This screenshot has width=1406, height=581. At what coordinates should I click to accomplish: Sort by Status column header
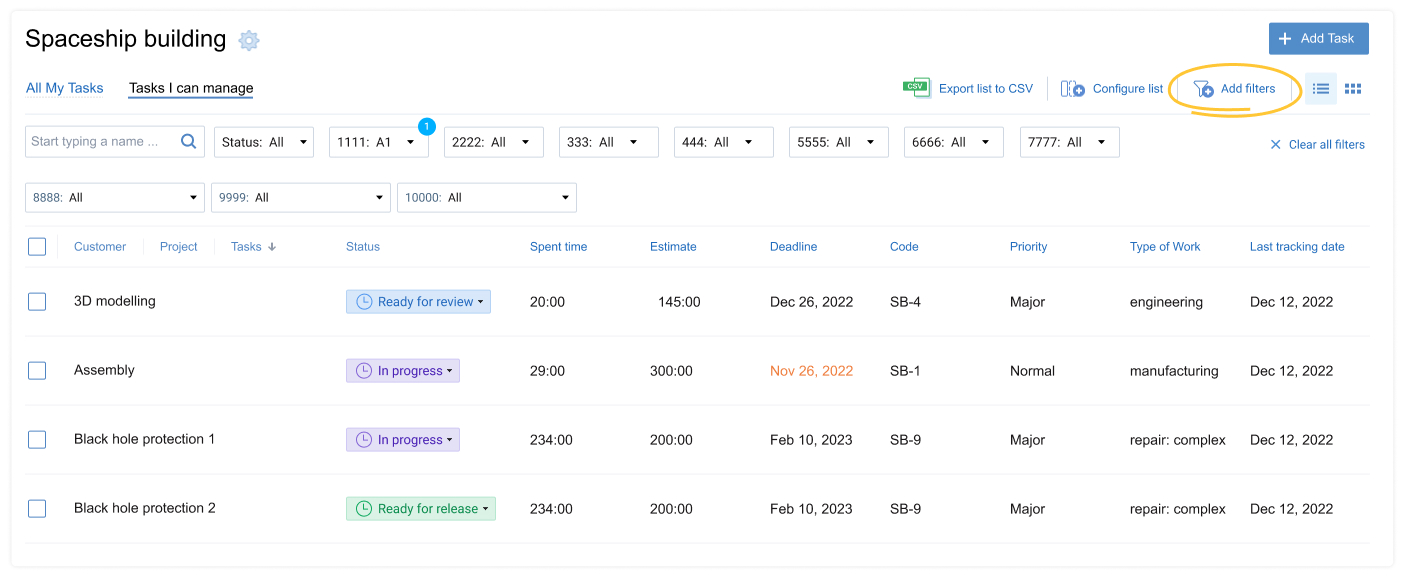[x=363, y=247]
